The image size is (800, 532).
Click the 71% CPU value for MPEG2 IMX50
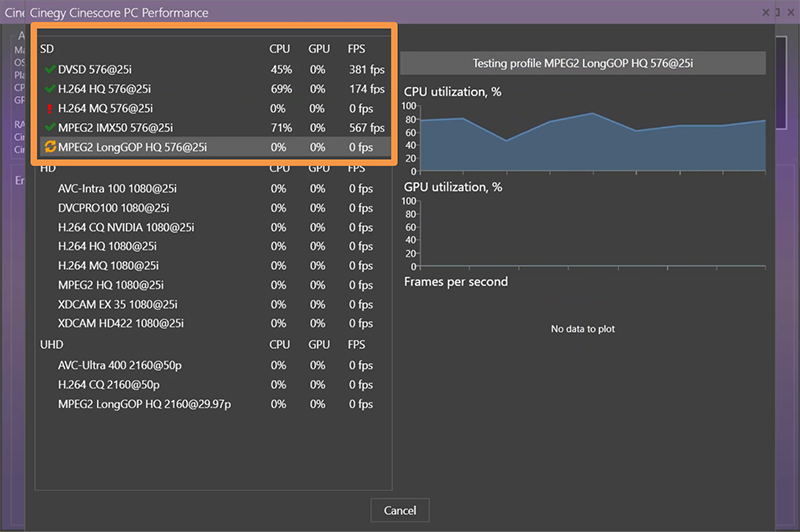click(x=282, y=128)
